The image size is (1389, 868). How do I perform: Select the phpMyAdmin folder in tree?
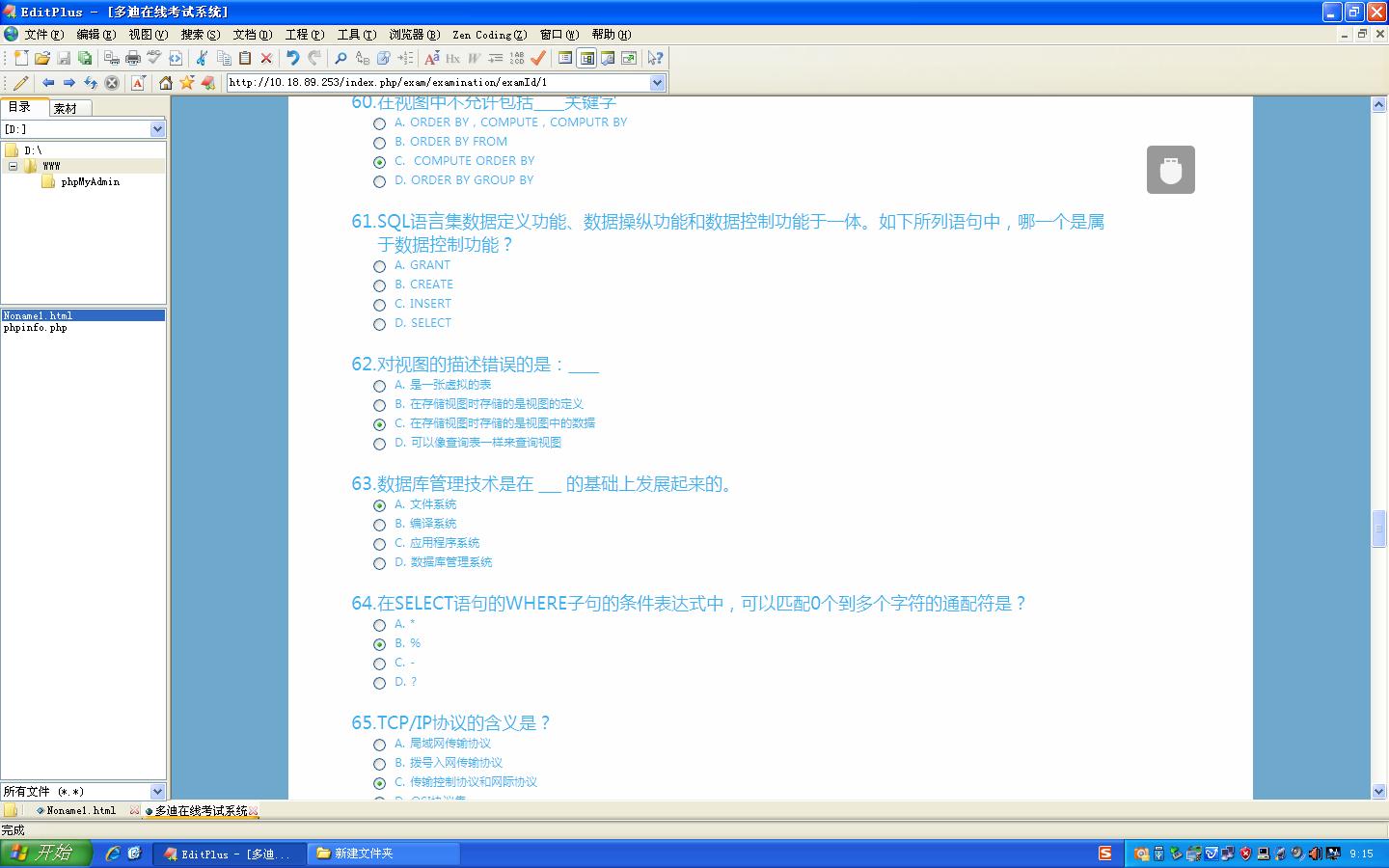(90, 181)
